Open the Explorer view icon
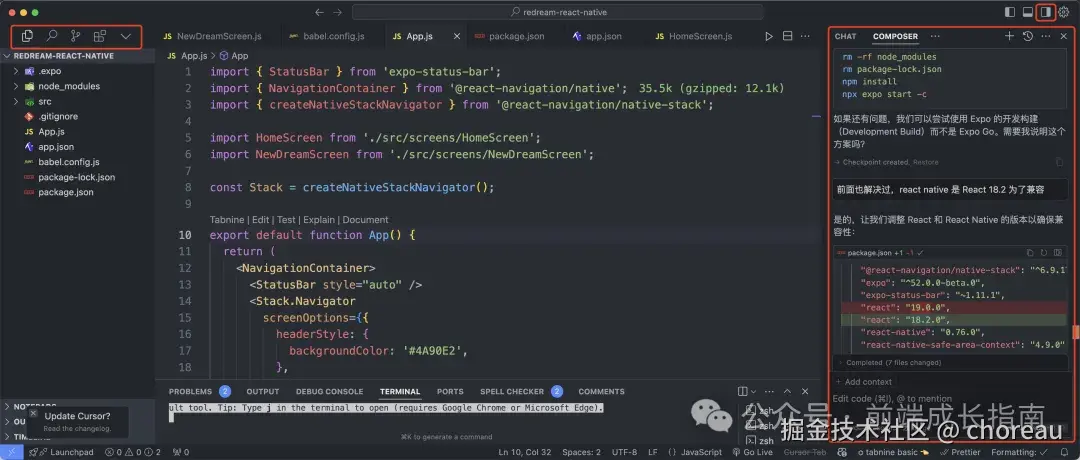The height and width of the screenshot is (460, 1080). click(x=28, y=36)
